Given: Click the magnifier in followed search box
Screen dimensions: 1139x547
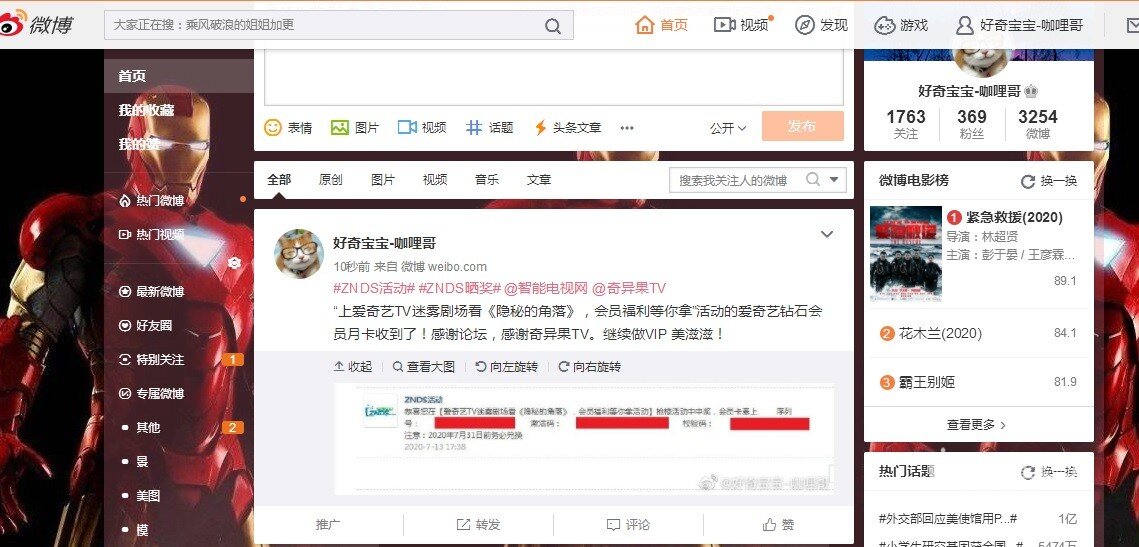Looking at the screenshot, I should pyautogui.click(x=814, y=179).
